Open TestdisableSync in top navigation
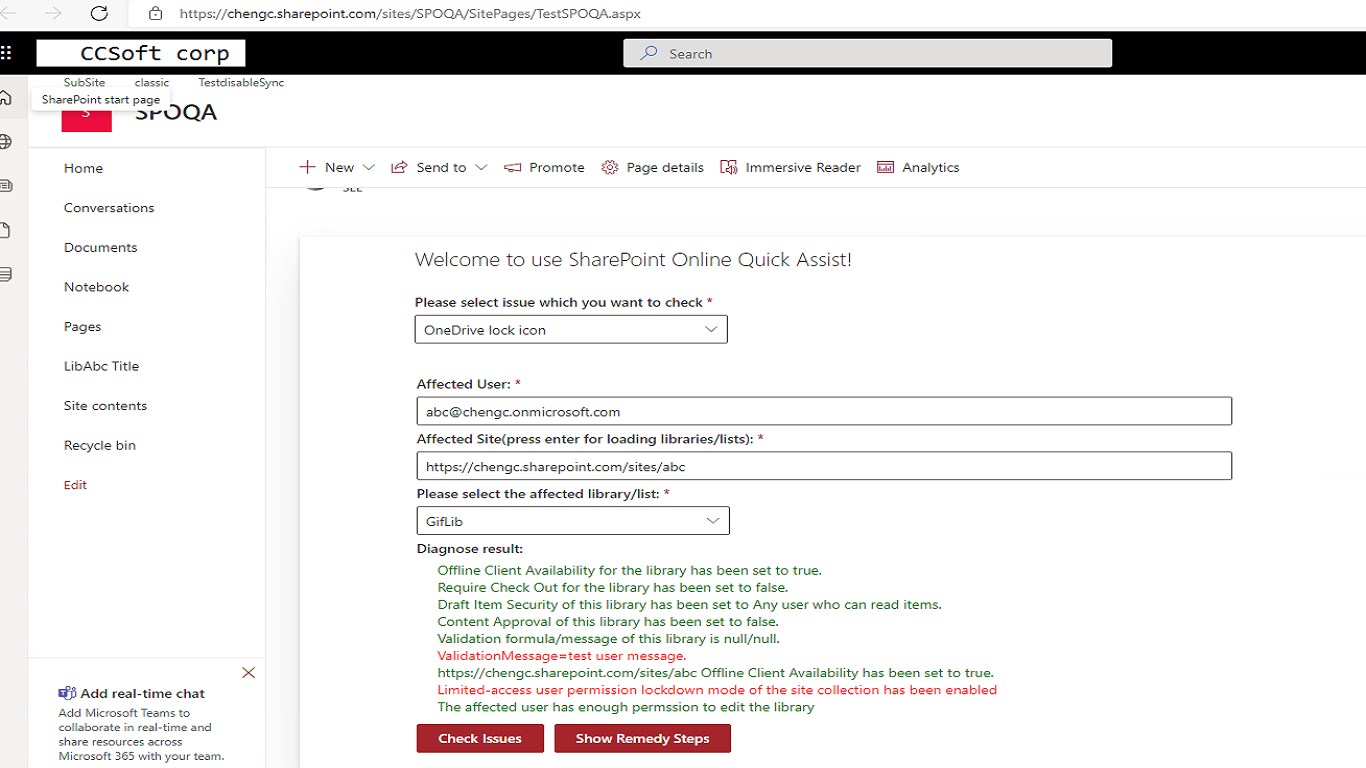Image resolution: width=1366 pixels, height=768 pixels. click(241, 83)
